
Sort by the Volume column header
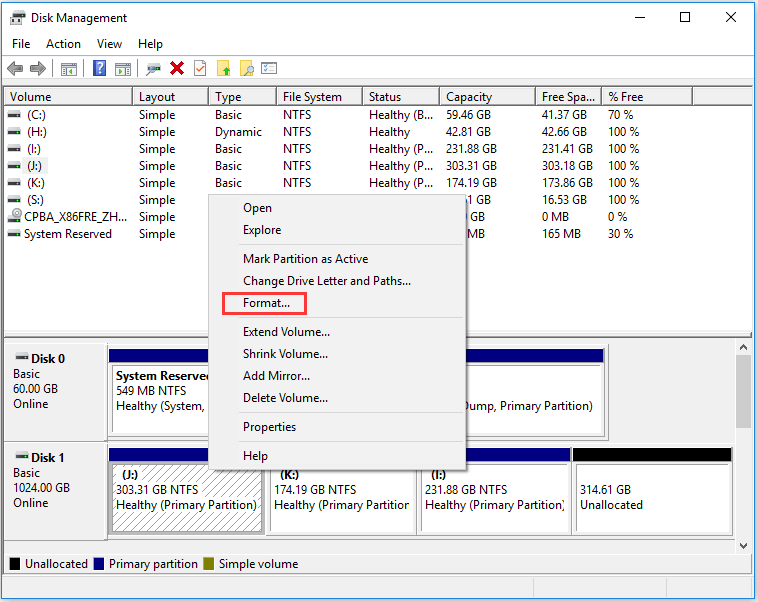click(x=68, y=97)
